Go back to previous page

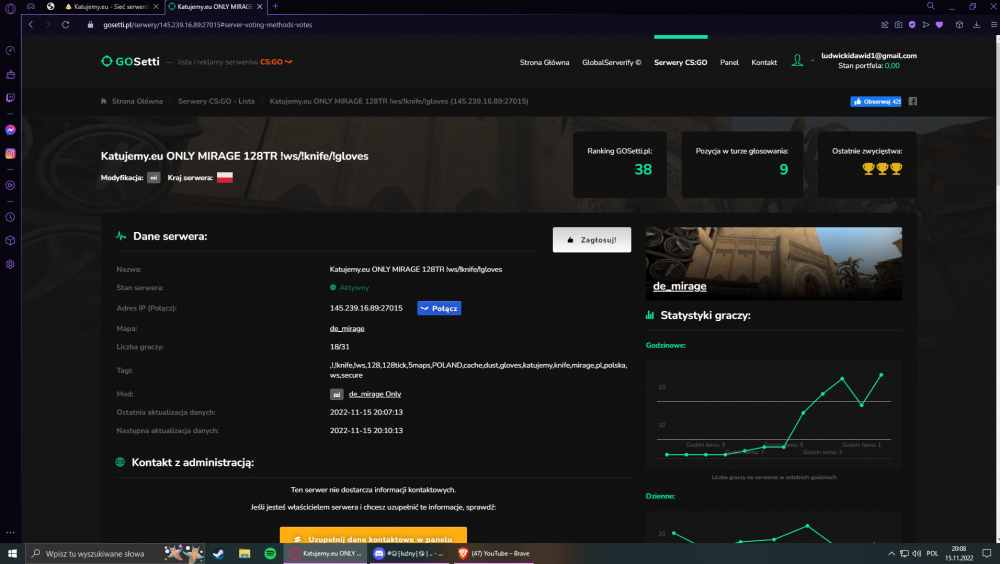coord(31,24)
